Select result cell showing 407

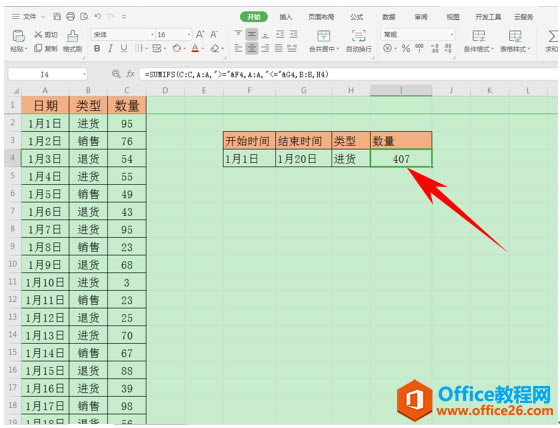click(x=401, y=159)
